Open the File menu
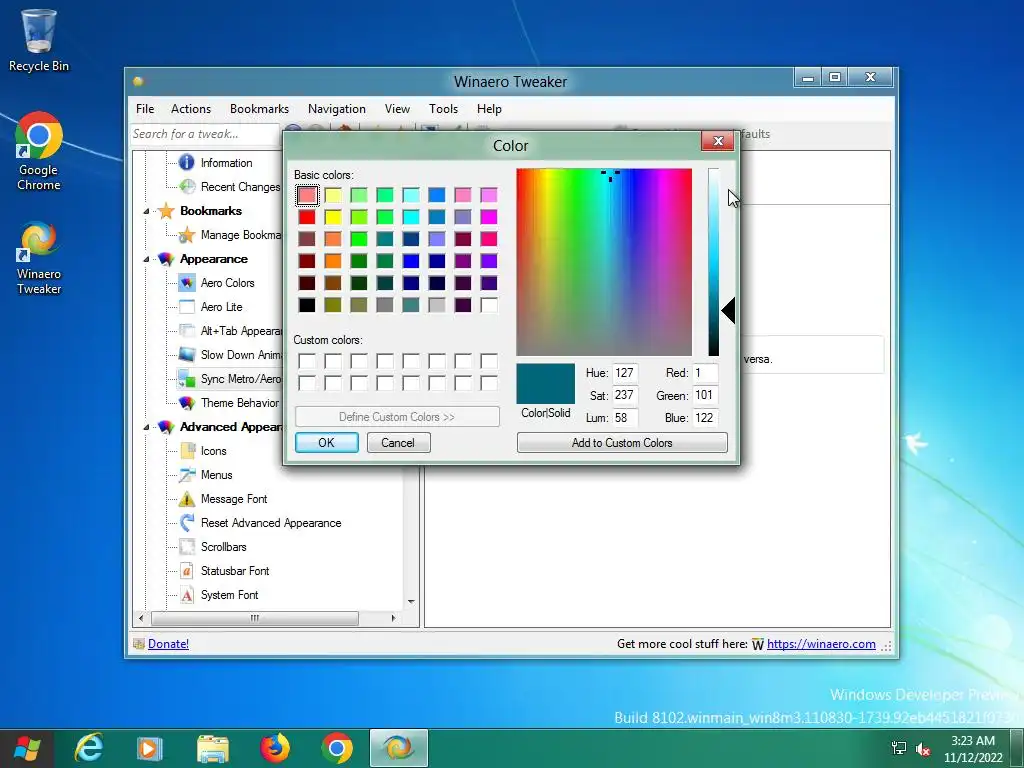 145,109
